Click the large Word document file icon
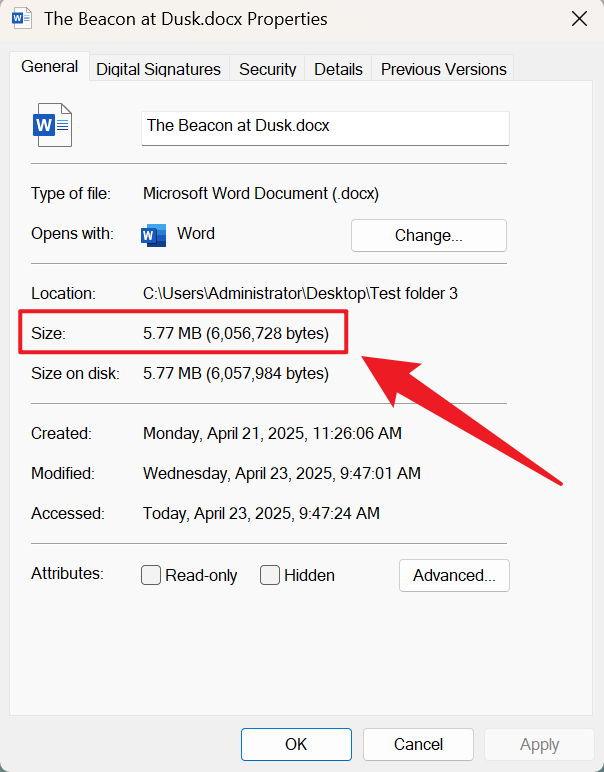Image resolution: width=604 pixels, height=772 pixels. point(53,125)
